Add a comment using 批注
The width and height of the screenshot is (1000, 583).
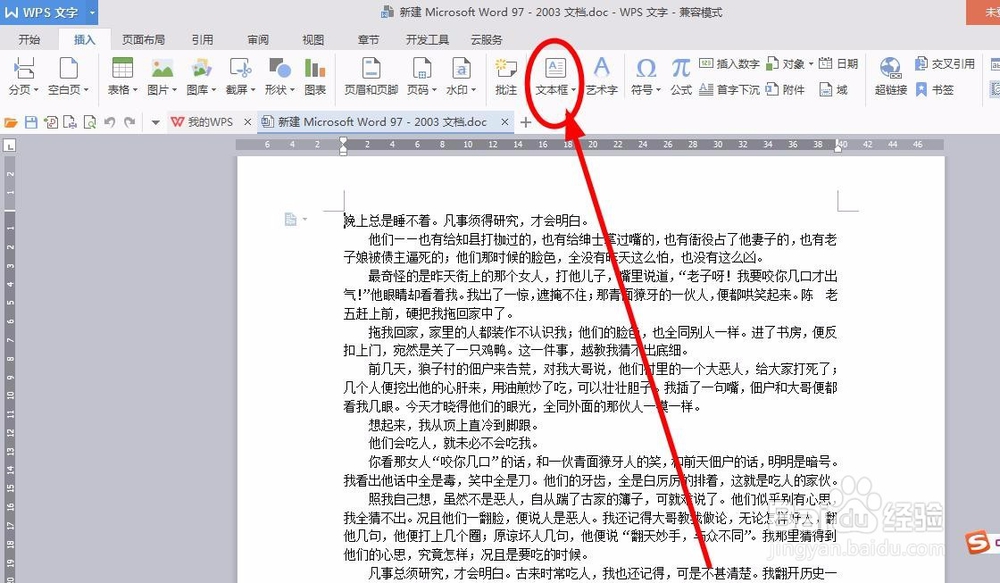click(x=505, y=75)
